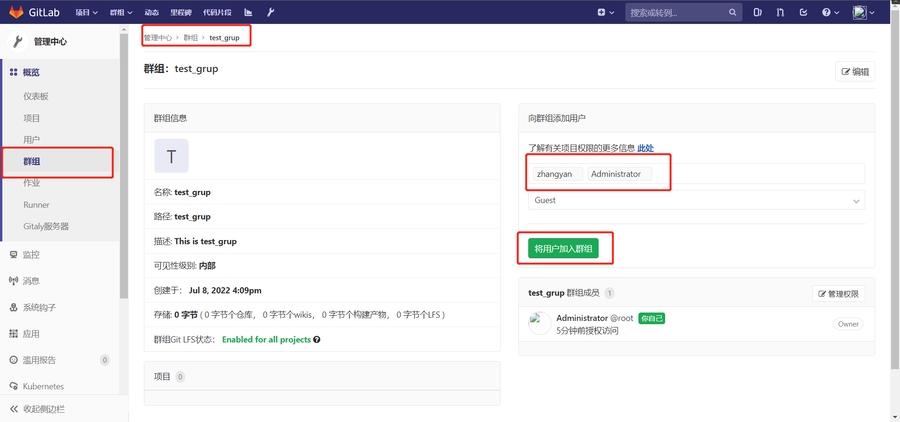This screenshot has height=422, width=900.
Task: Expand the 群组 dropdown in top navbar
Action: tap(121, 12)
